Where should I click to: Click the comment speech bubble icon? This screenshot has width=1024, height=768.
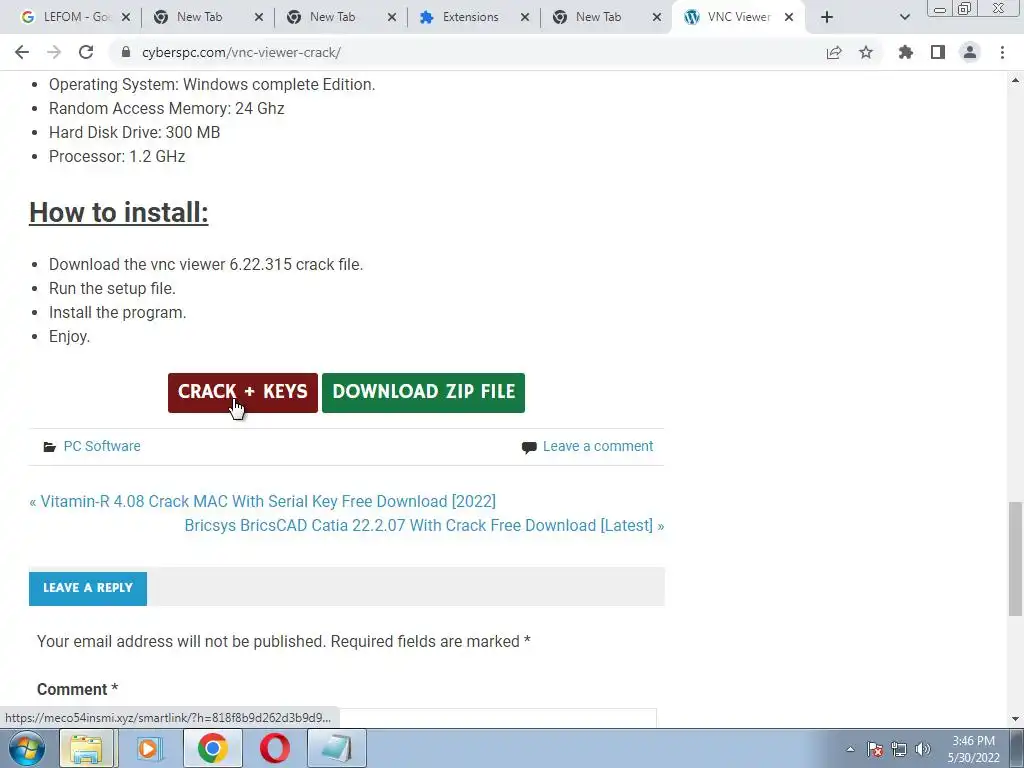pyautogui.click(x=529, y=447)
